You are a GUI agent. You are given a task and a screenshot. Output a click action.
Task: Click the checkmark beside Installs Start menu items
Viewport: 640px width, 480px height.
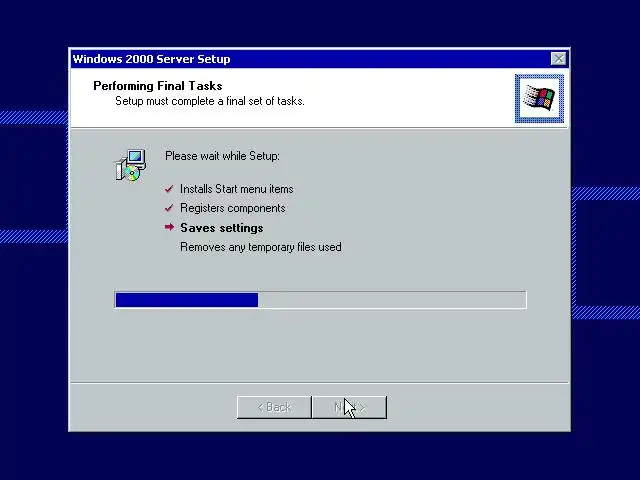click(169, 189)
